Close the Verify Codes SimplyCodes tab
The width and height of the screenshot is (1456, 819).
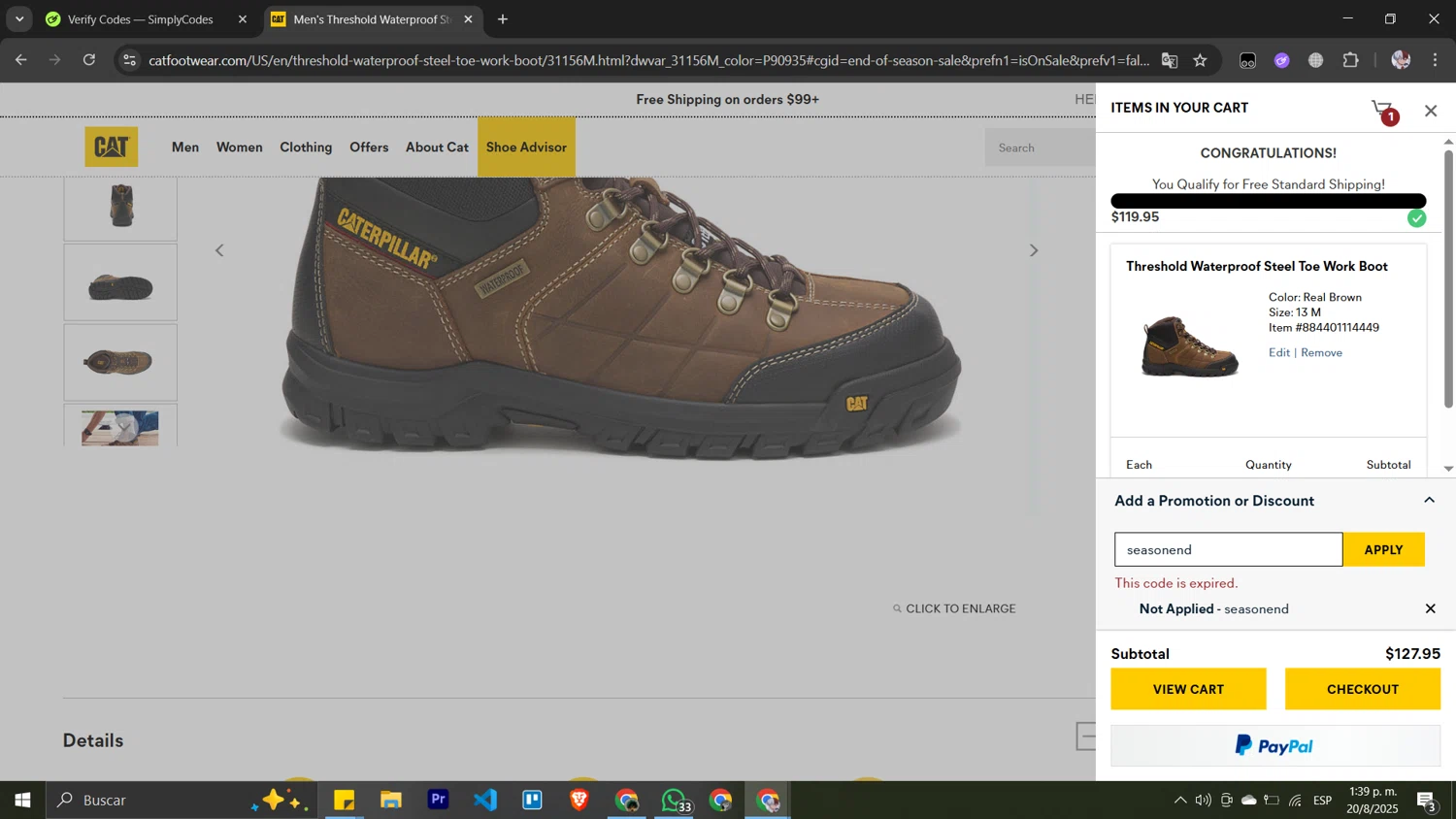coord(243,19)
